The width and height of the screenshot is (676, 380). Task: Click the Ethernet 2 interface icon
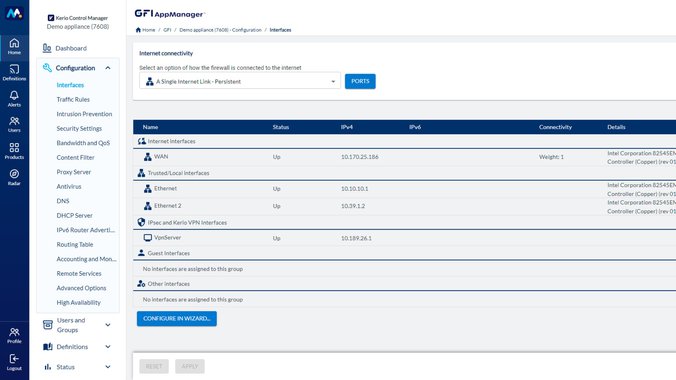(x=148, y=206)
